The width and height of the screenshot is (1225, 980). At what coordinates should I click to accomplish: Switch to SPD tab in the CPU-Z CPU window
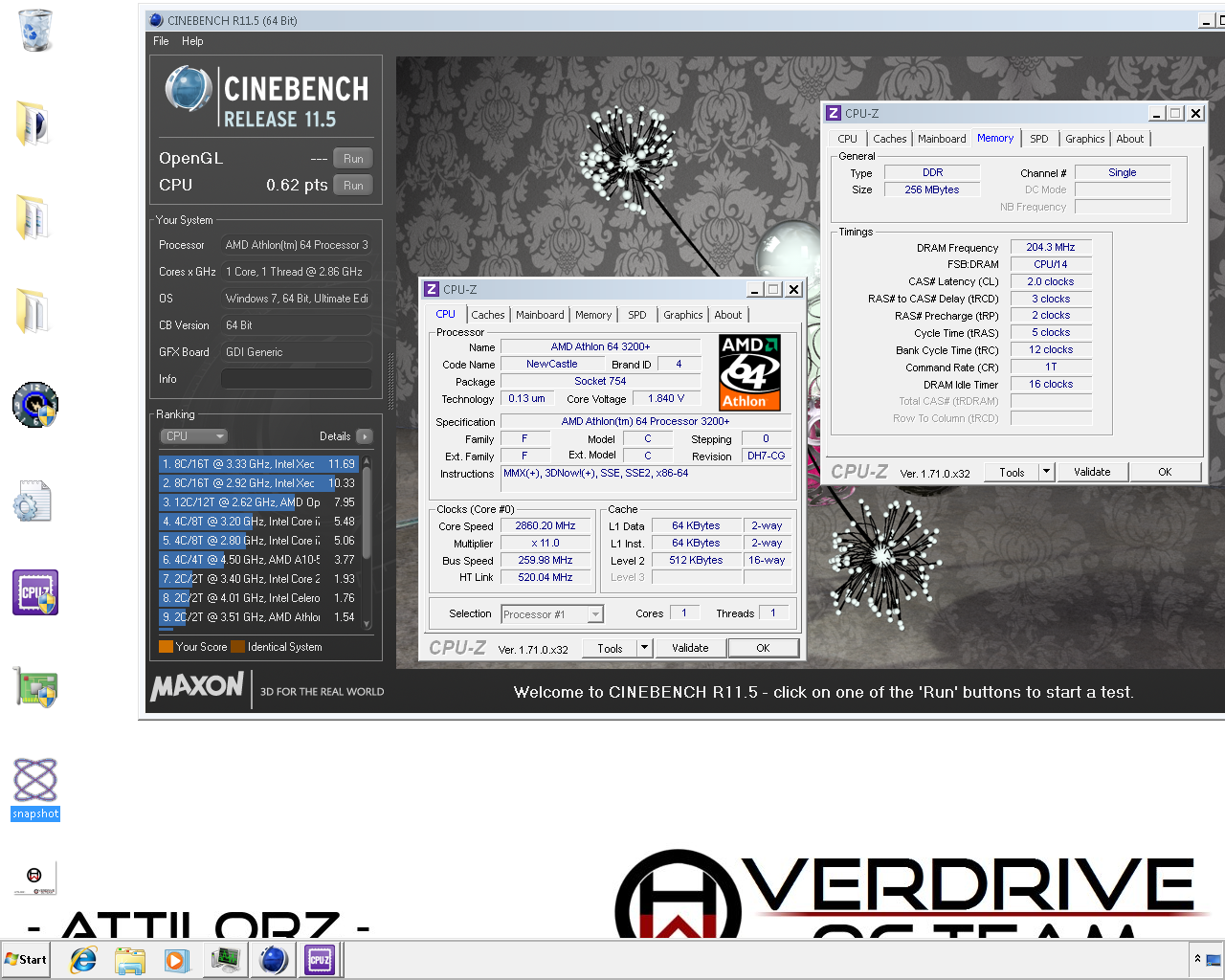point(637,315)
